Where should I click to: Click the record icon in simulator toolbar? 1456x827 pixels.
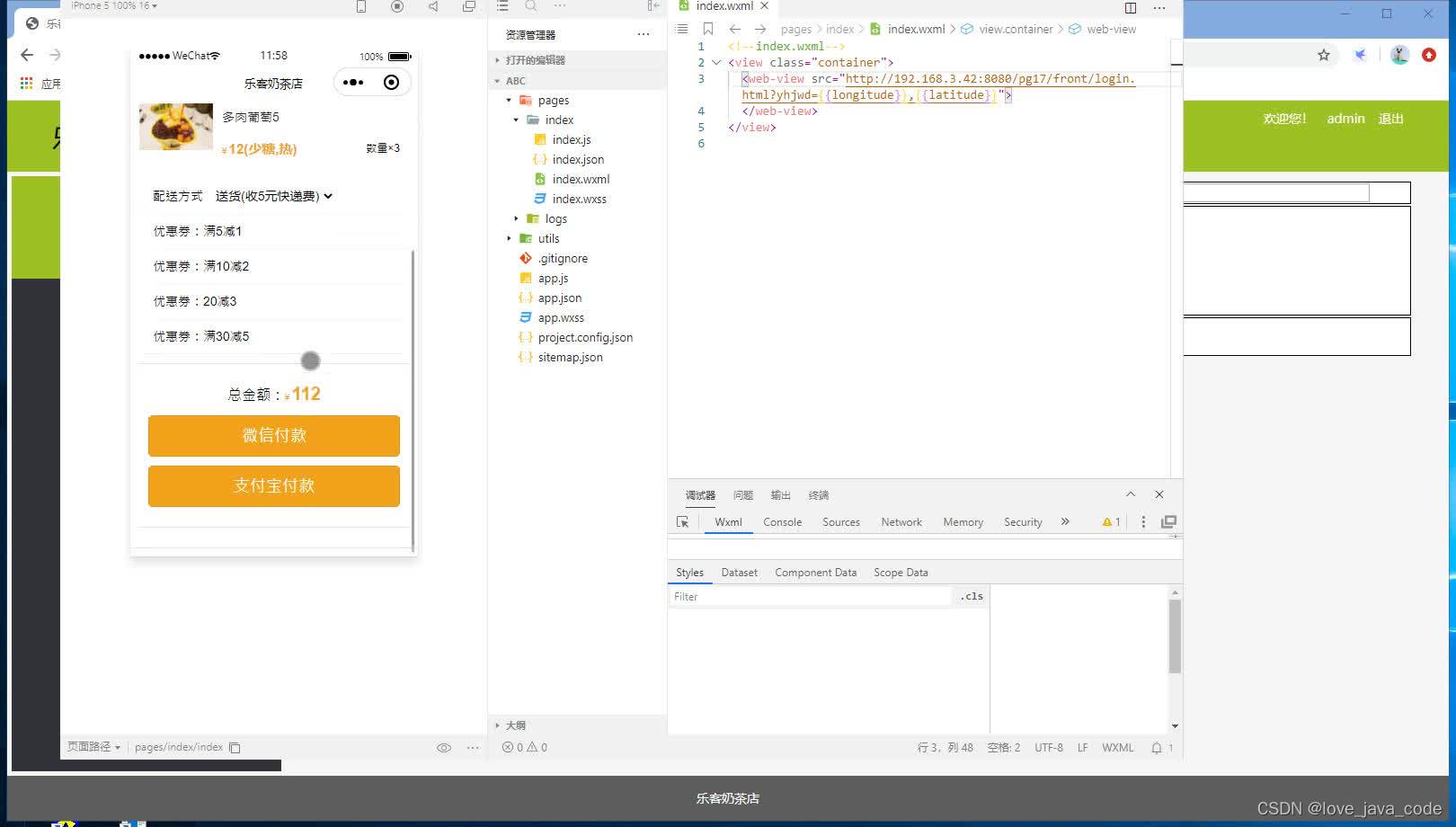[397, 6]
